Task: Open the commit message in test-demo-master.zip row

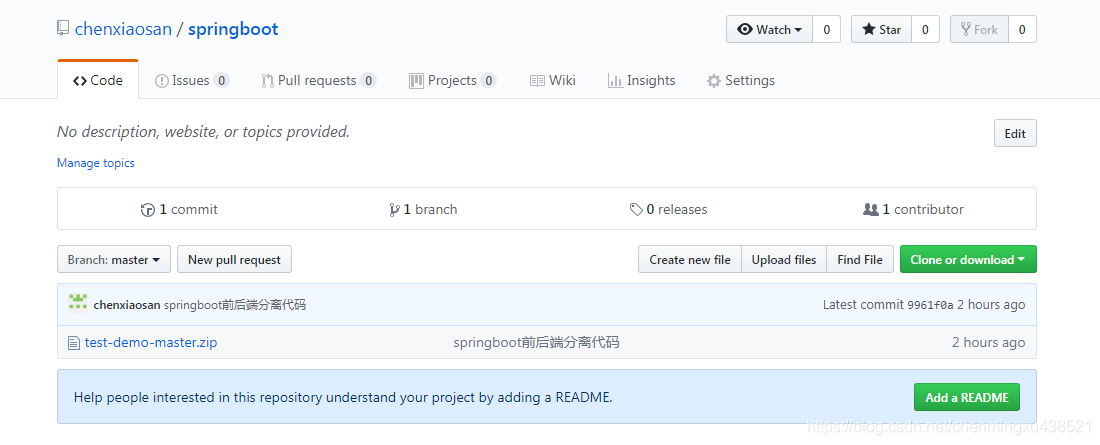Action: 536,343
